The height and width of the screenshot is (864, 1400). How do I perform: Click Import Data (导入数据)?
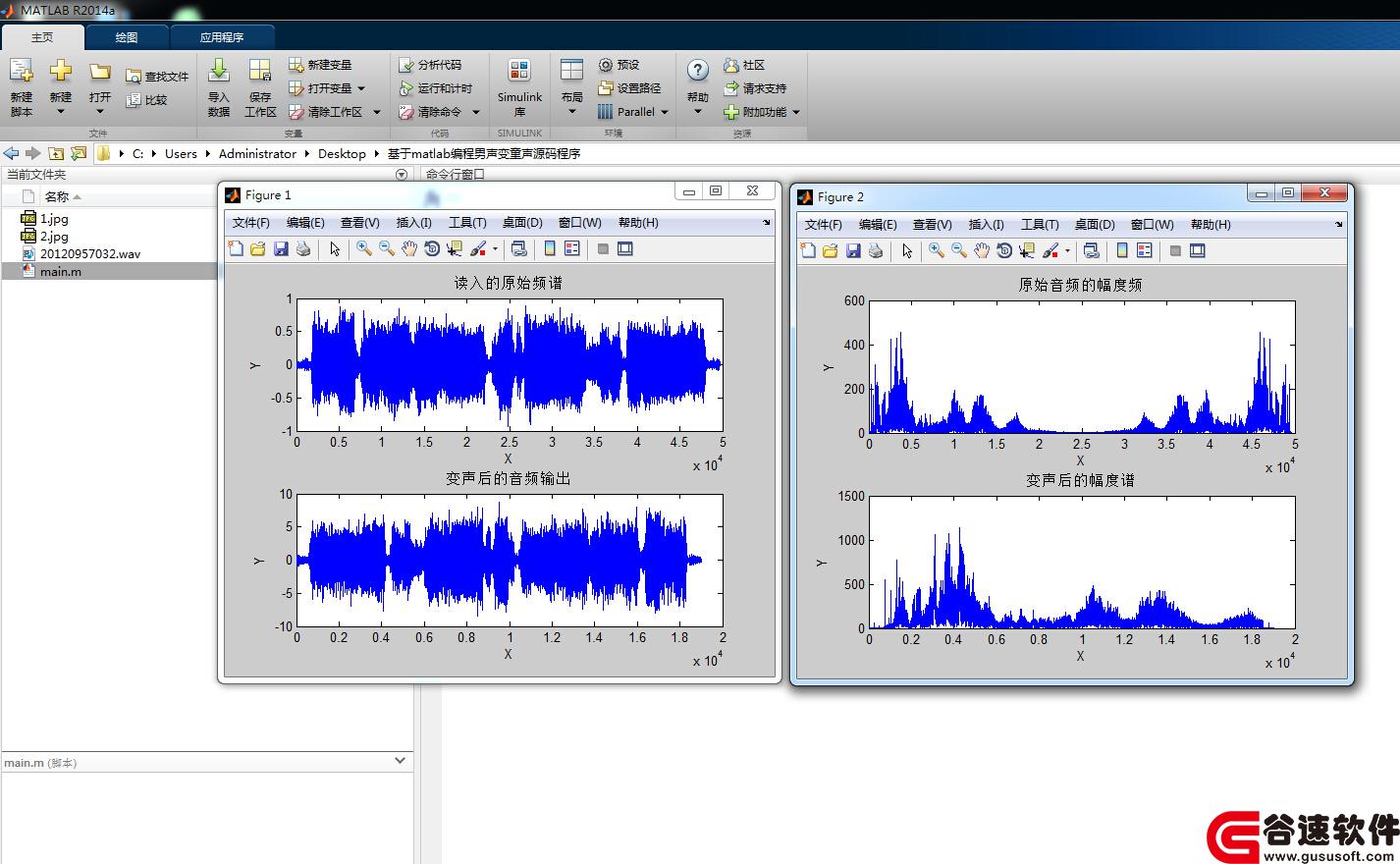219,86
